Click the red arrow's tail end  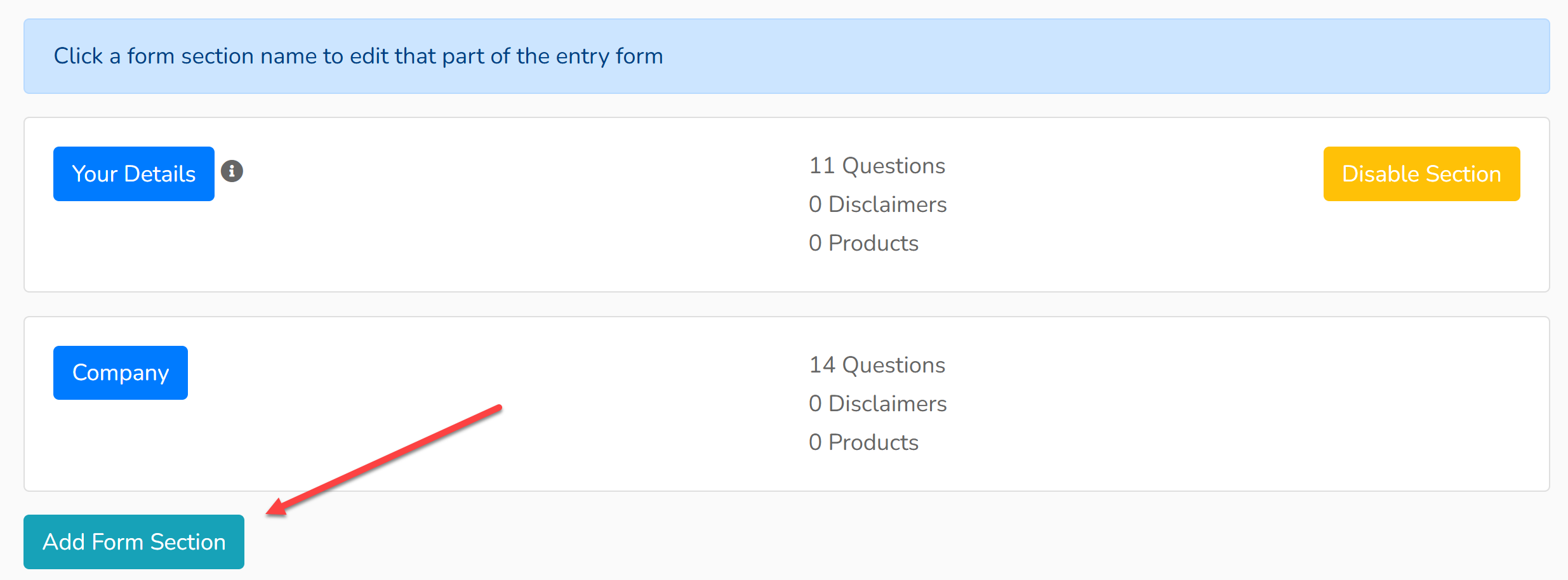point(499,407)
